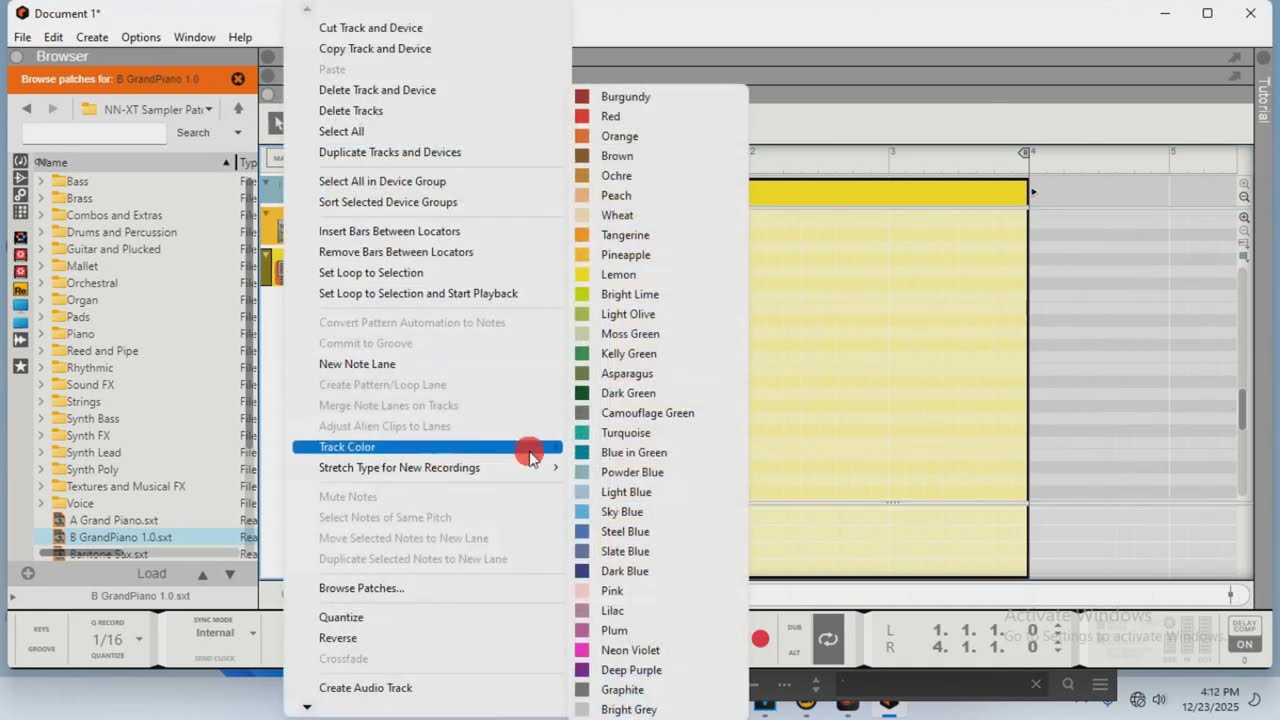Click the taskbar volume speaker icon

click(1160, 699)
